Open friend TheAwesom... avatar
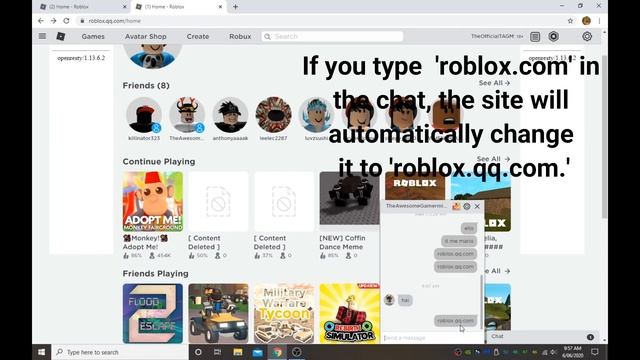The image size is (640, 360). pos(187,115)
